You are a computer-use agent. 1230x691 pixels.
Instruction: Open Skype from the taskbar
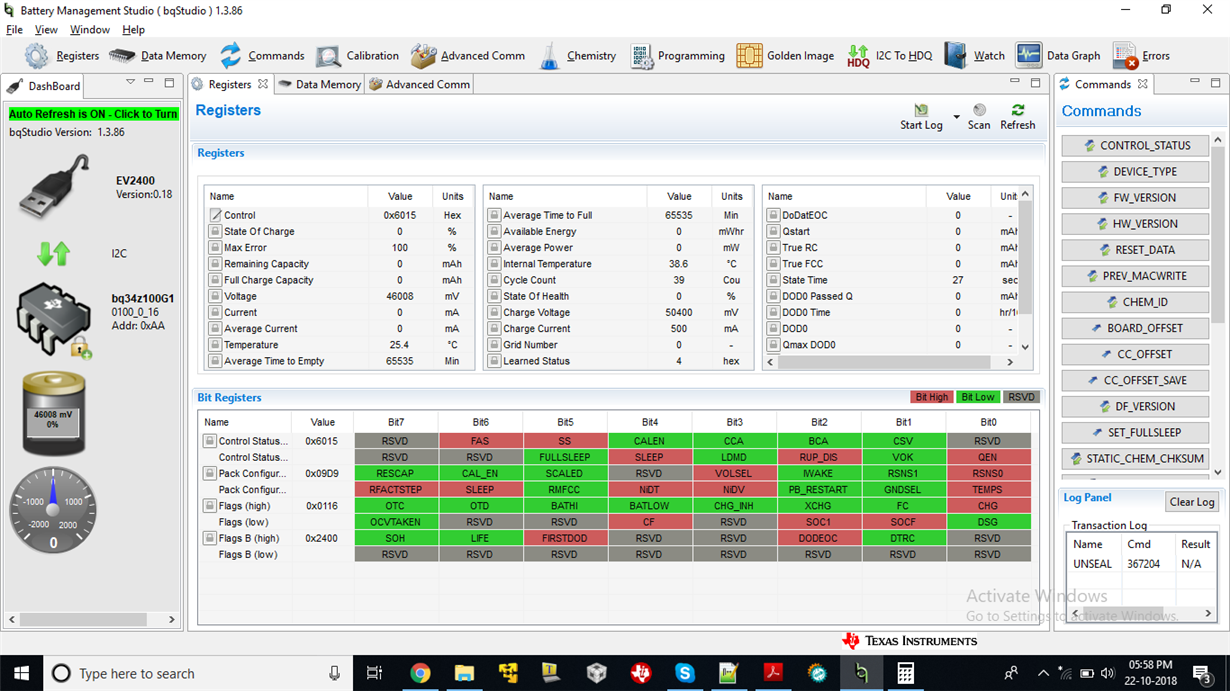(685, 673)
